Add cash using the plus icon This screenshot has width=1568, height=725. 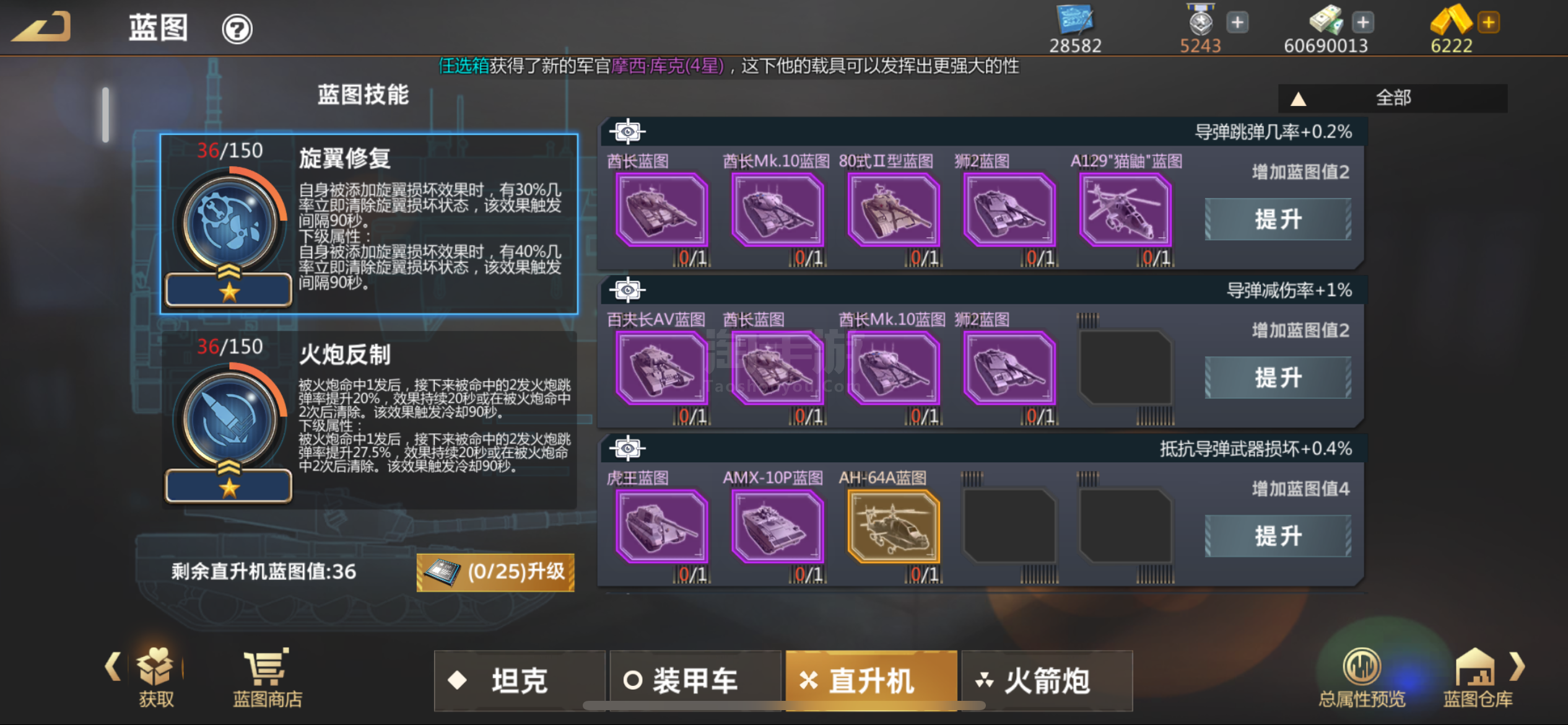click(x=1362, y=23)
